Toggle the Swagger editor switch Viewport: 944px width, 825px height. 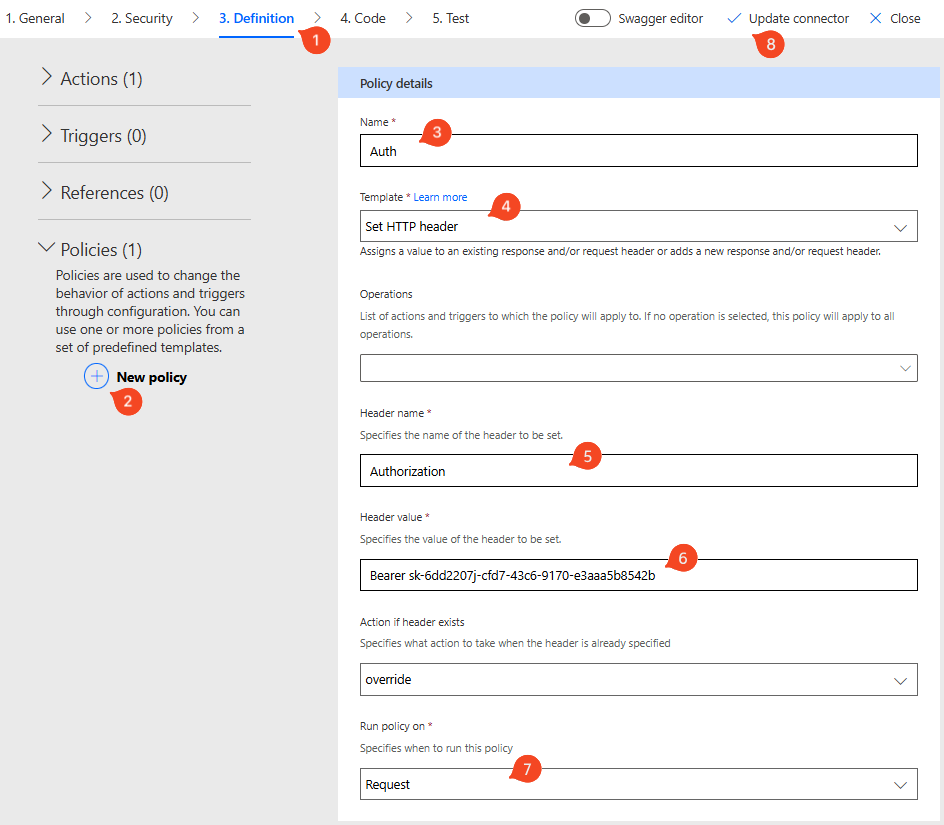pyautogui.click(x=592, y=18)
